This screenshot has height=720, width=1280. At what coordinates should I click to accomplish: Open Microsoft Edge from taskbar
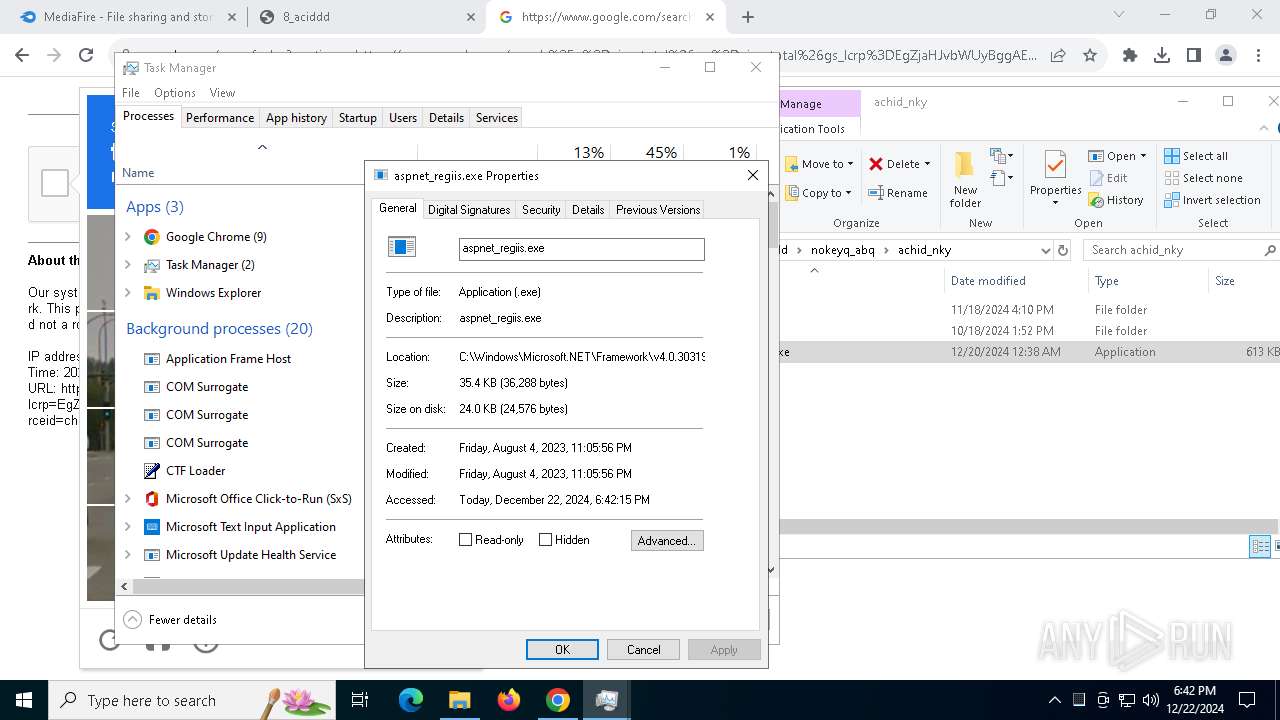[x=411, y=700]
